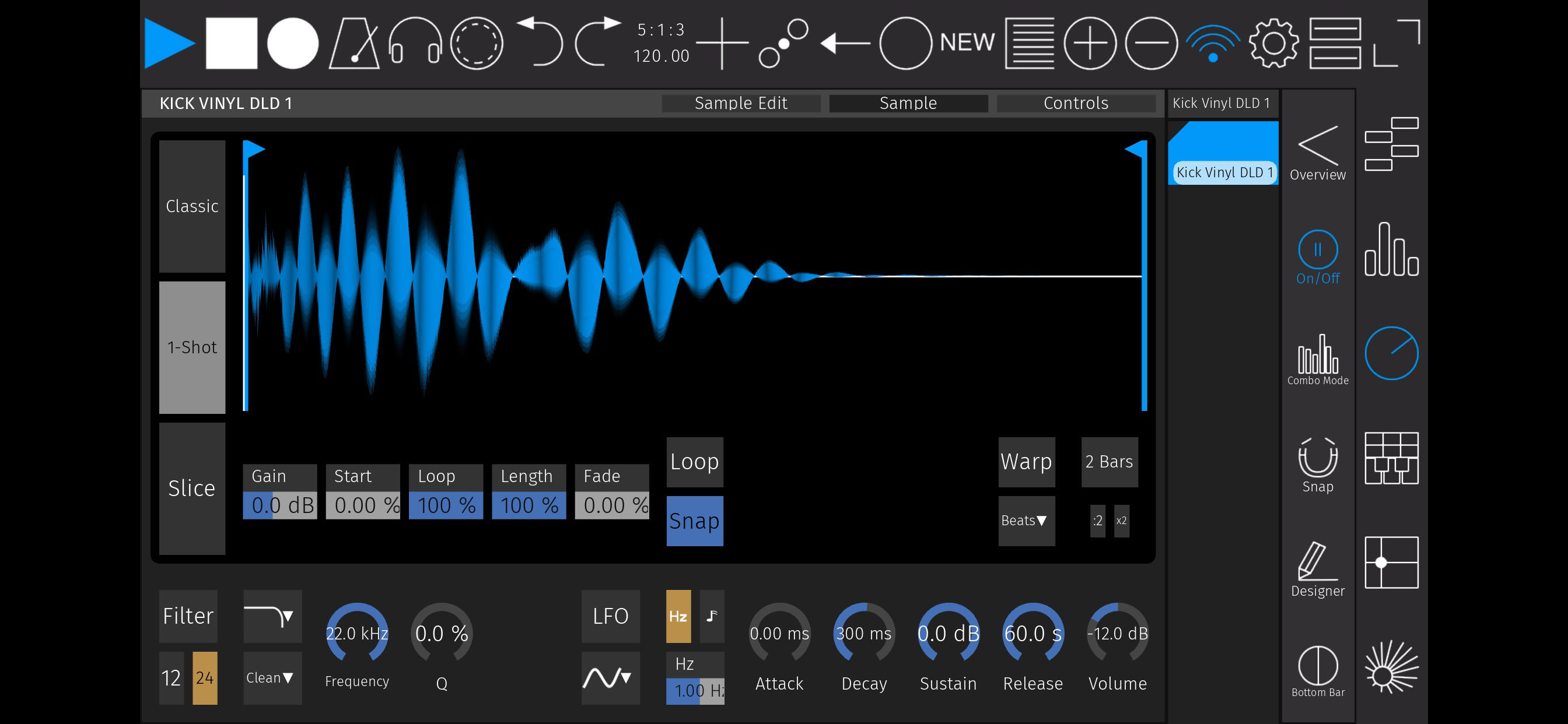The height and width of the screenshot is (724, 1568).
Task: Toggle the blue Snap button under Loop
Action: (x=695, y=521)
